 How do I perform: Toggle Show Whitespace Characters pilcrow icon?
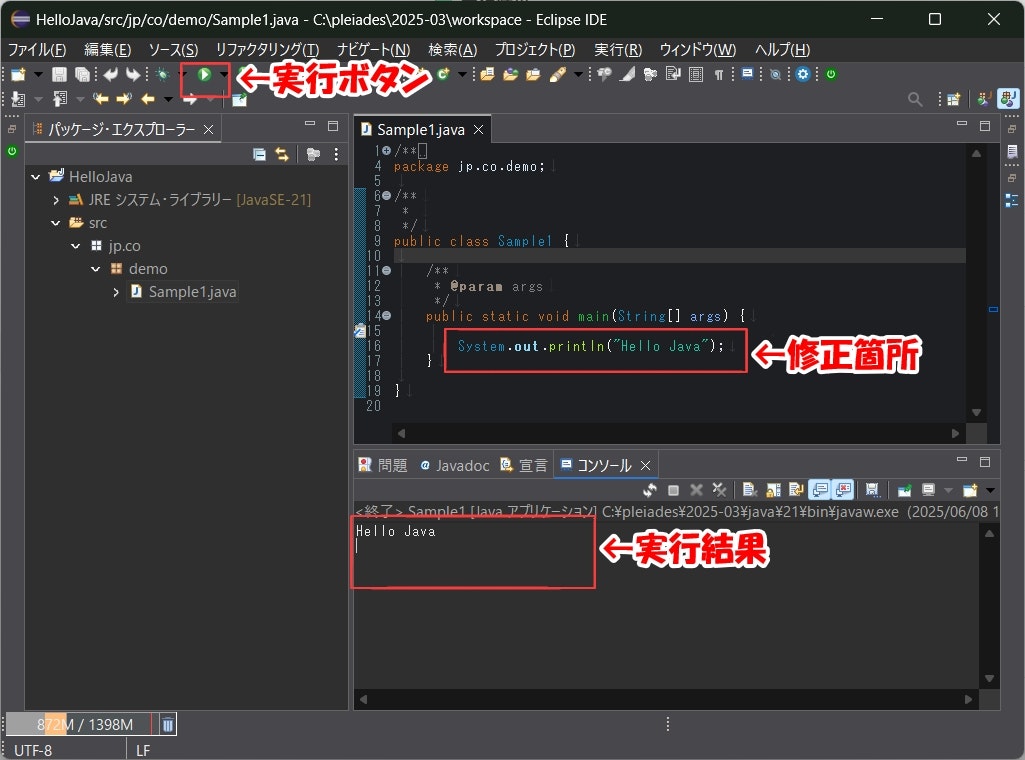click(719, 74)
